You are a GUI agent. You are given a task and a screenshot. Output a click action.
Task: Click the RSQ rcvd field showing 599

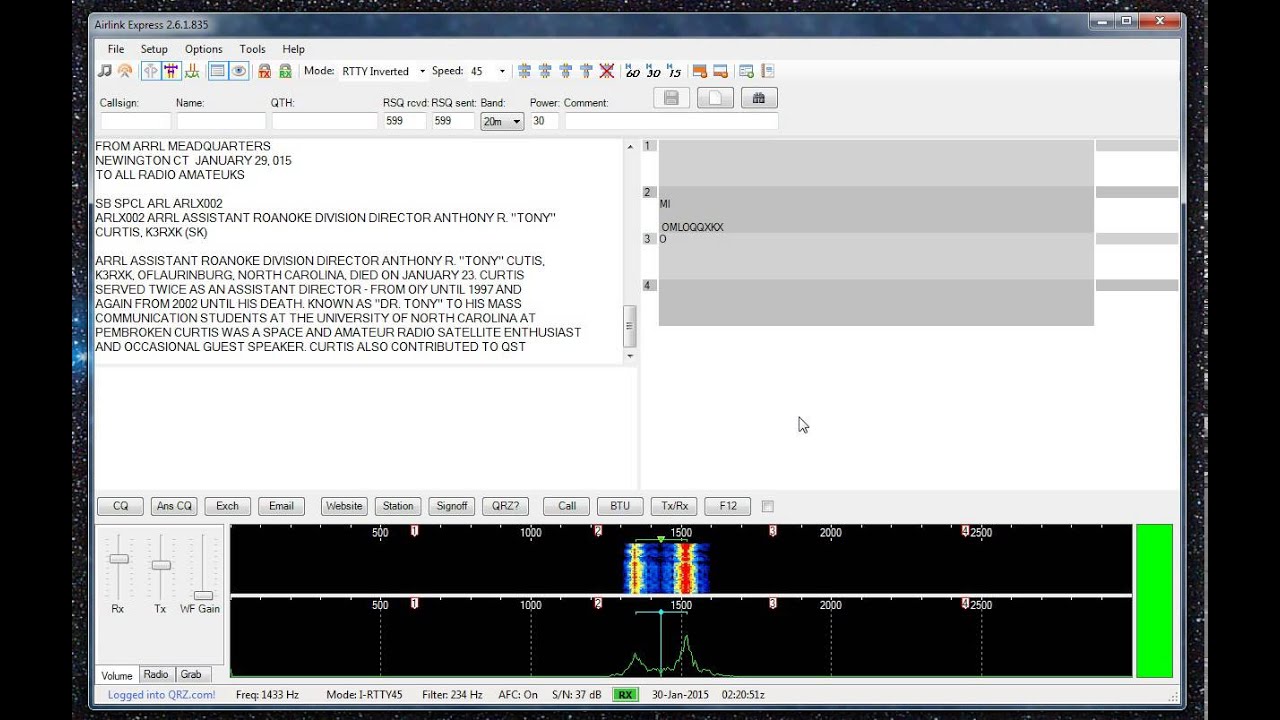tap(405, 121)
